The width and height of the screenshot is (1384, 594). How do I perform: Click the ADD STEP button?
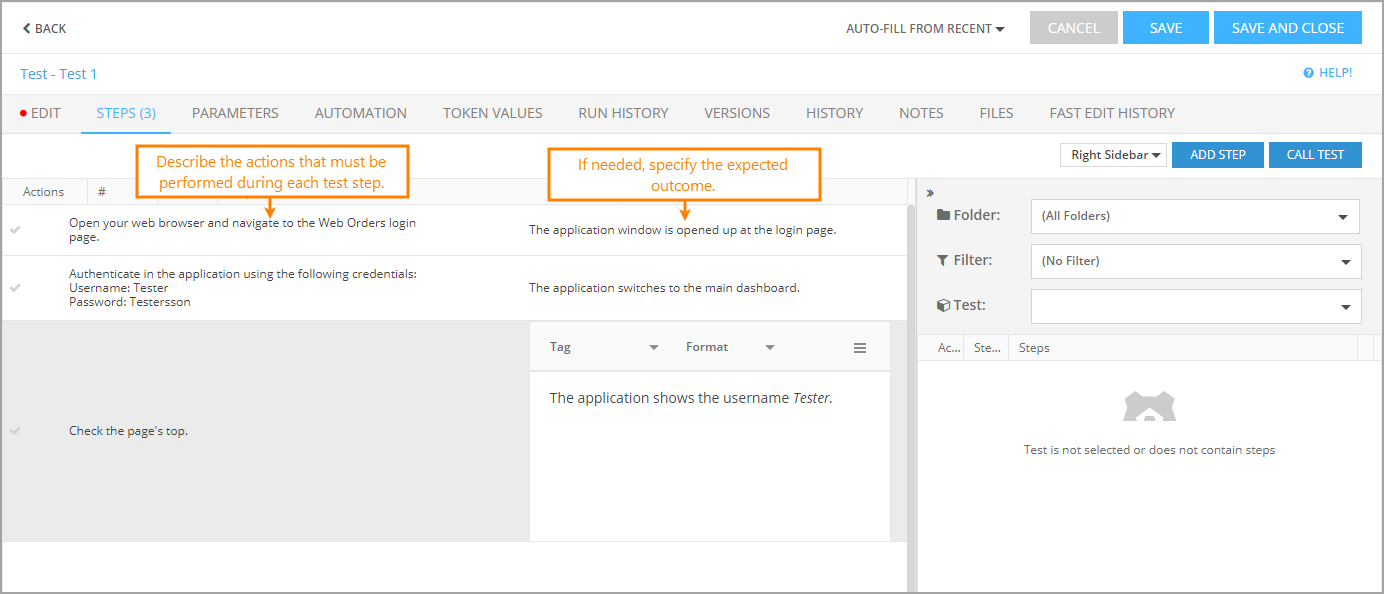point(1217,155)
